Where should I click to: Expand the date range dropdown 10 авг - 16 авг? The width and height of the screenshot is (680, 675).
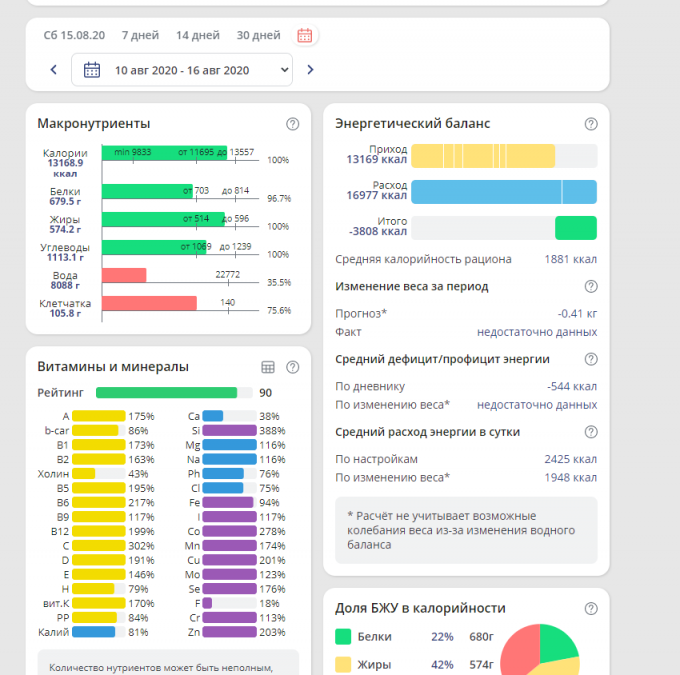tap(185, 70)
